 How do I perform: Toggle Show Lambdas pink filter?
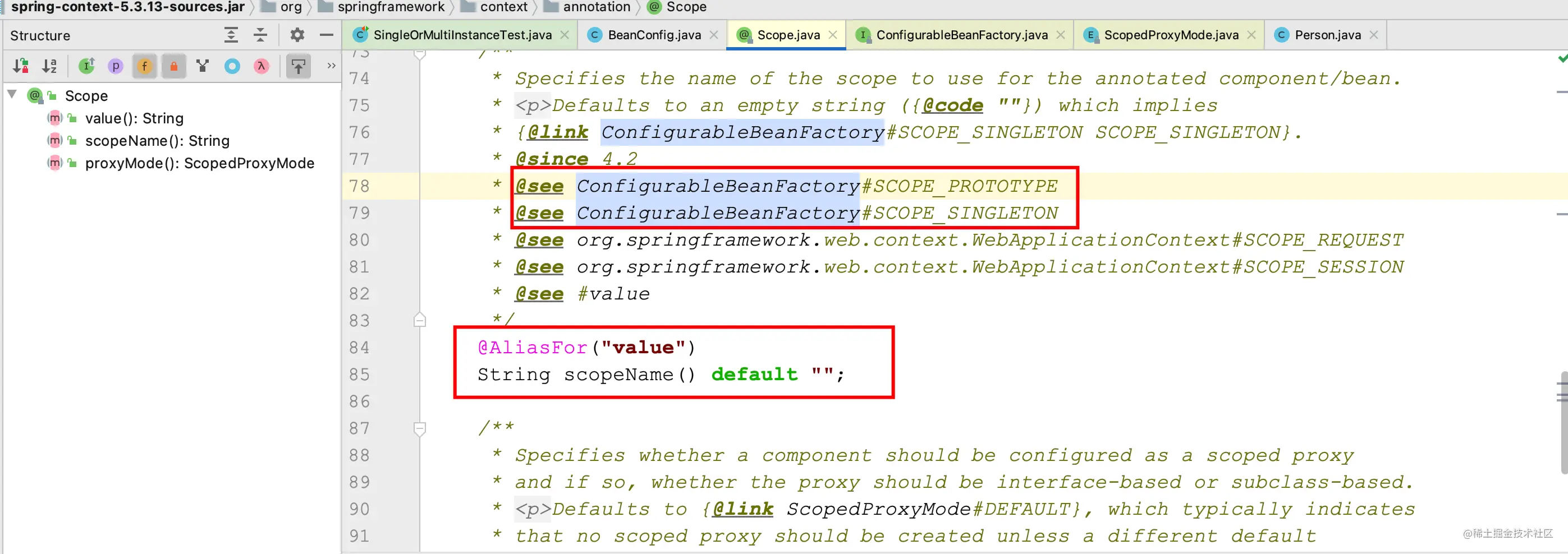261,66
